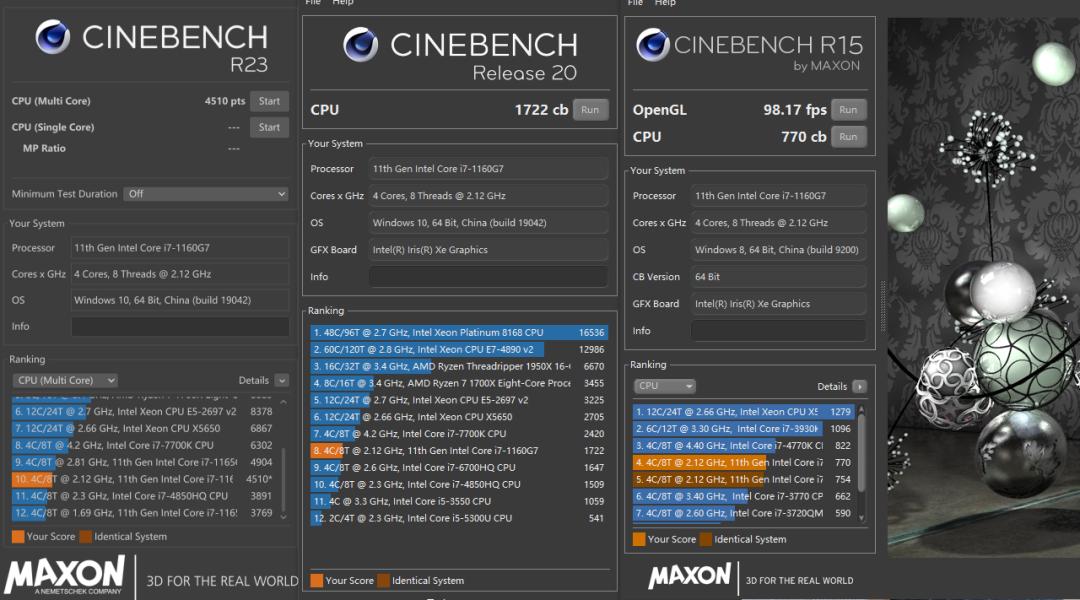This screenshot has width=1080, height=600.
Task: Open the R15 ranking CPU dropdown
Action: tap(664, 386)
